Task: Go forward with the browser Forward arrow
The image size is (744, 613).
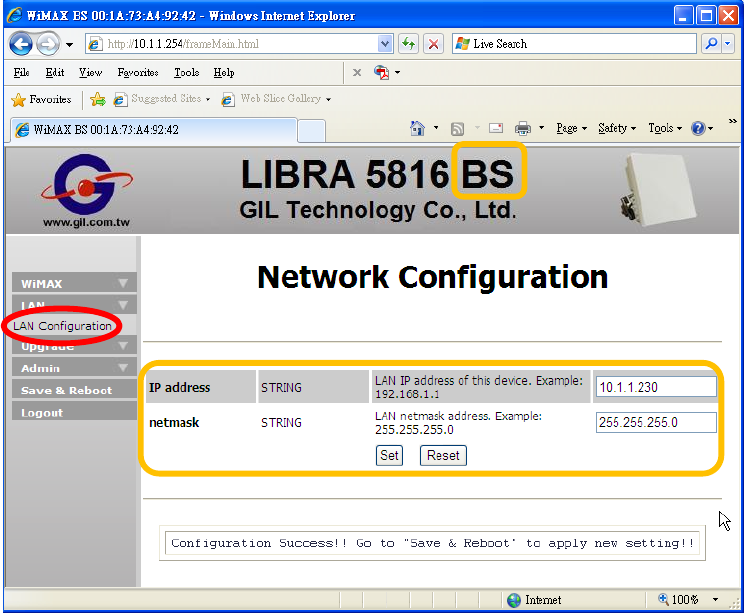Action: 48,44
